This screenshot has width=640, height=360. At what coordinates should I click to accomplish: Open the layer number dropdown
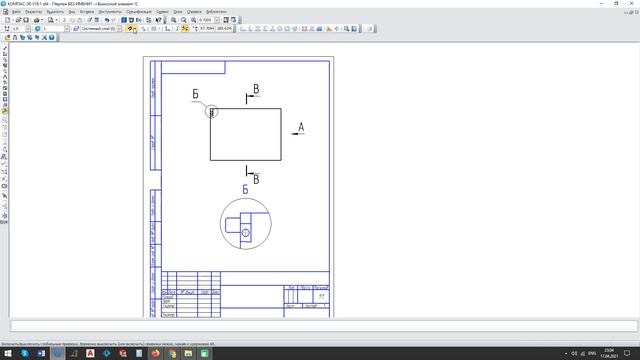click(x=67, y=29)
